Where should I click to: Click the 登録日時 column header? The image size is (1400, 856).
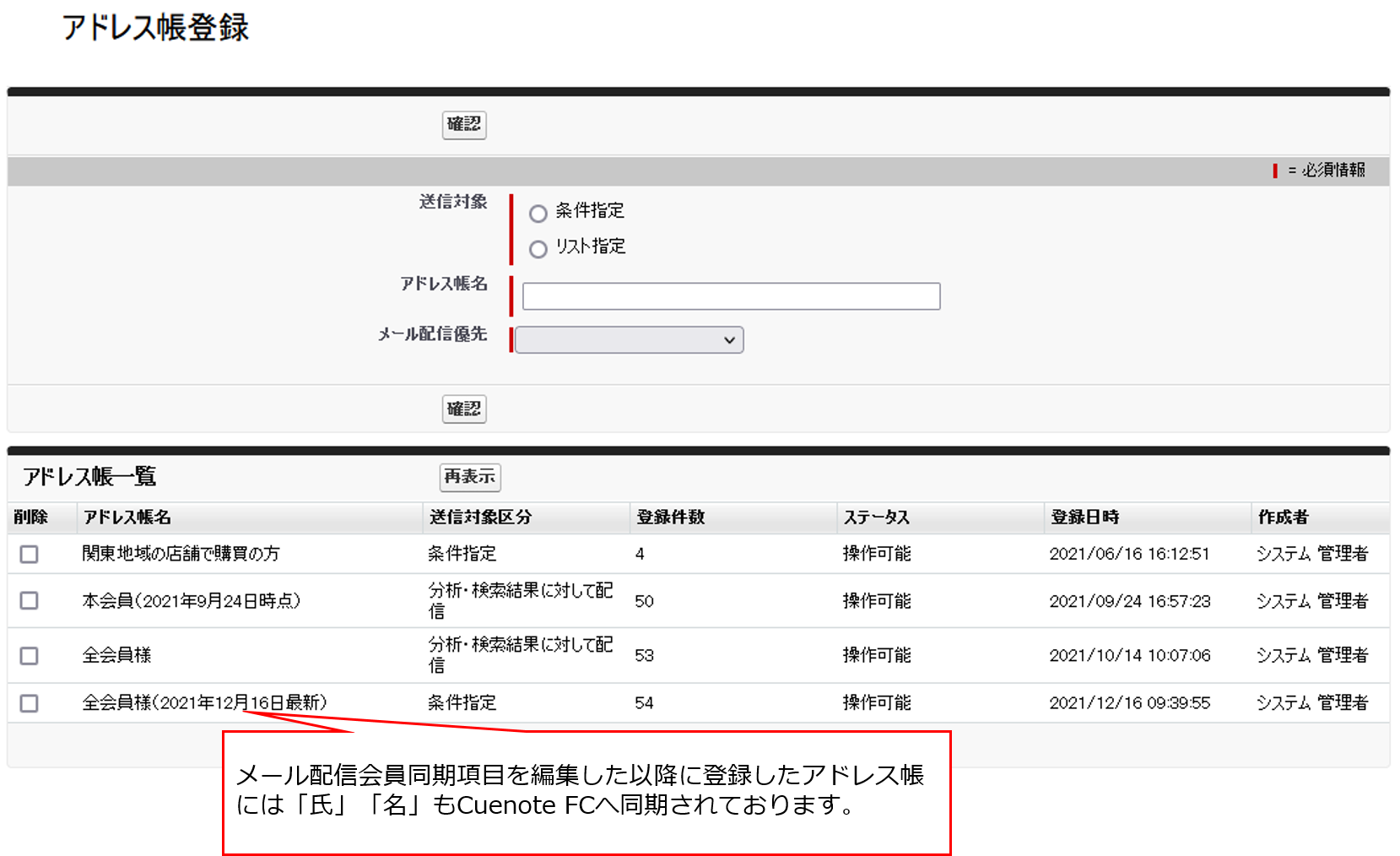pyautogui.click(x=1085, y=517)
